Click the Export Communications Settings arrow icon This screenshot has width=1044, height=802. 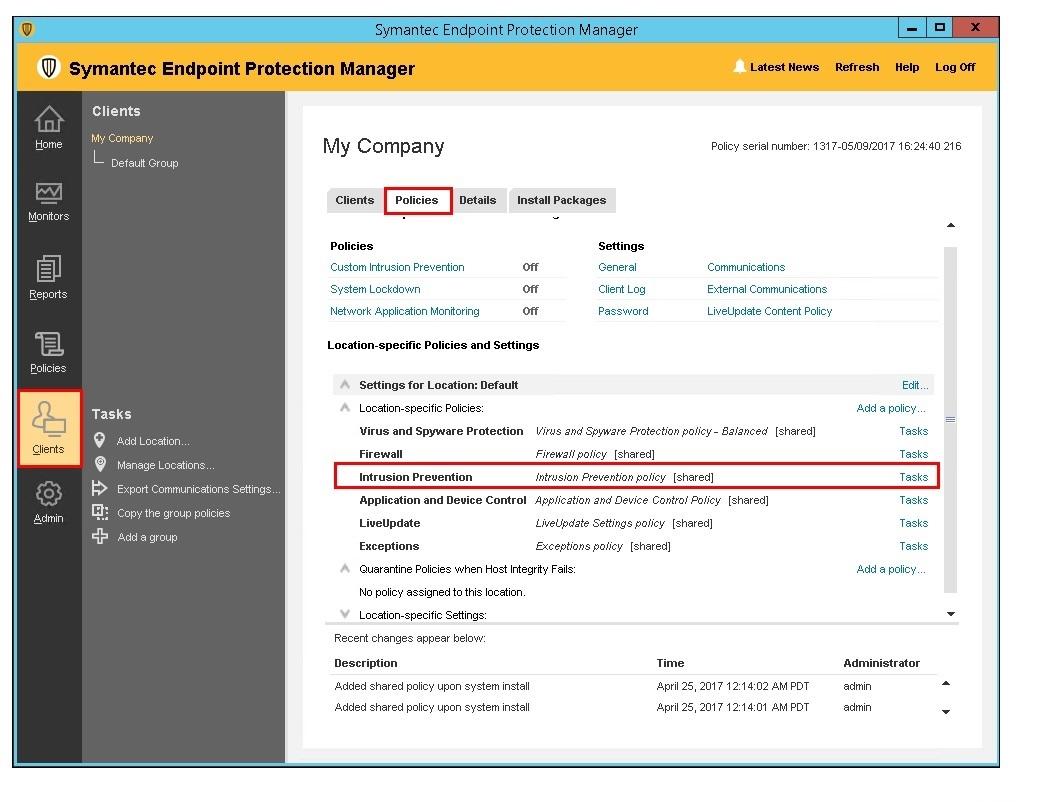click(x=100, y=489)
